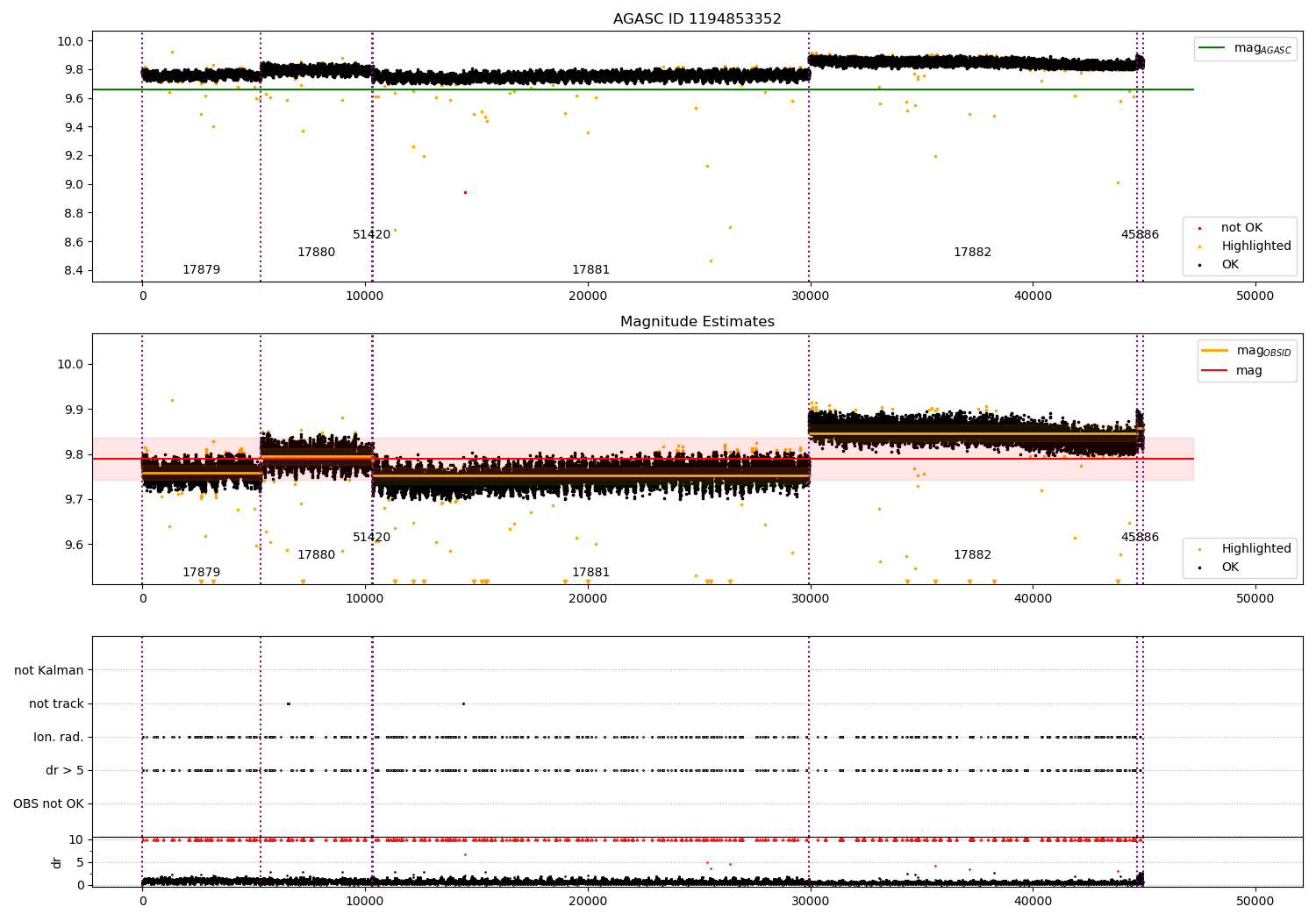Click obsid label 17882 in Magnitude Estimates plot
Image resolution: width=1316 pixels, height=921 pixels.
coord(972,555)
